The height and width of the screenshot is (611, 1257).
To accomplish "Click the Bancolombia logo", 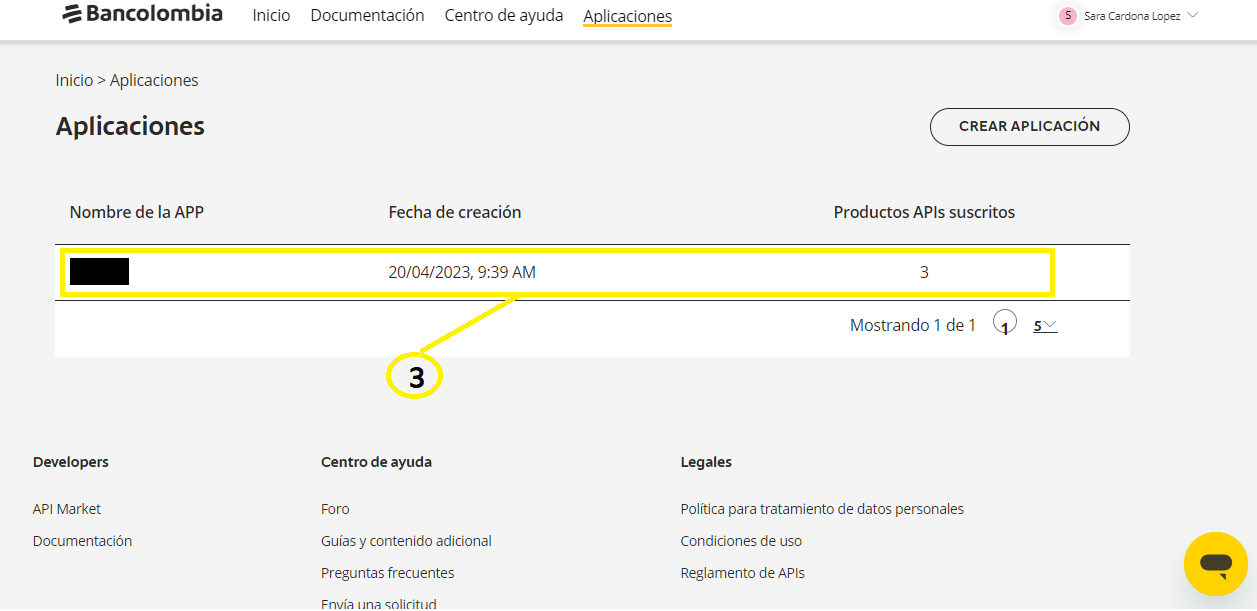I will tap(142, 15).
